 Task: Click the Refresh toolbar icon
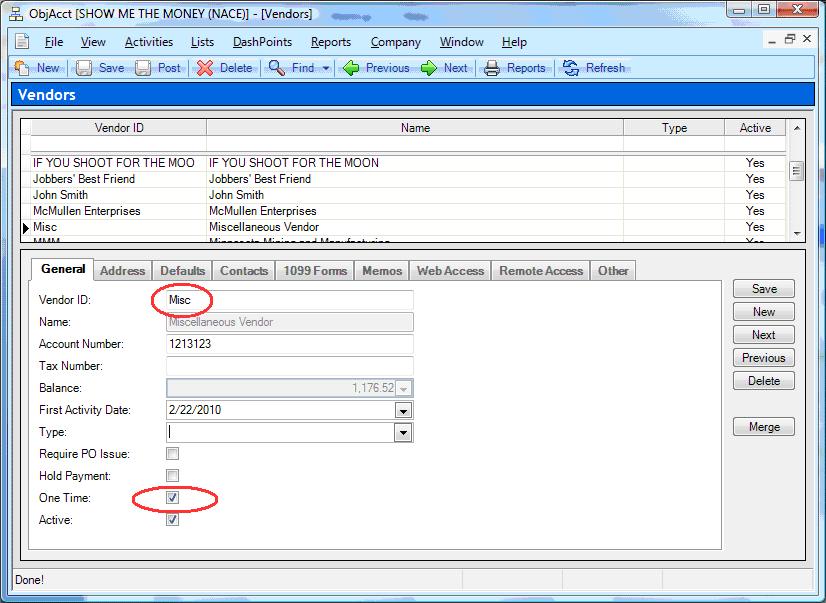pyautogui.click(x=571, y=68)
